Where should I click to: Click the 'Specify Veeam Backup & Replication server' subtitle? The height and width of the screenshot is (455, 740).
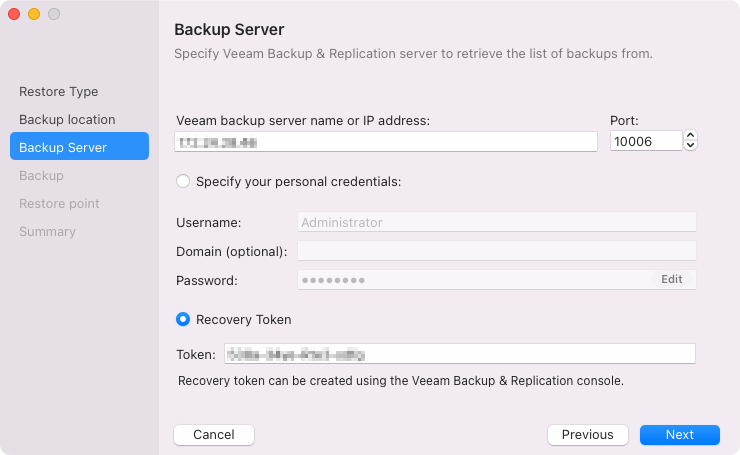pos(413,54)
